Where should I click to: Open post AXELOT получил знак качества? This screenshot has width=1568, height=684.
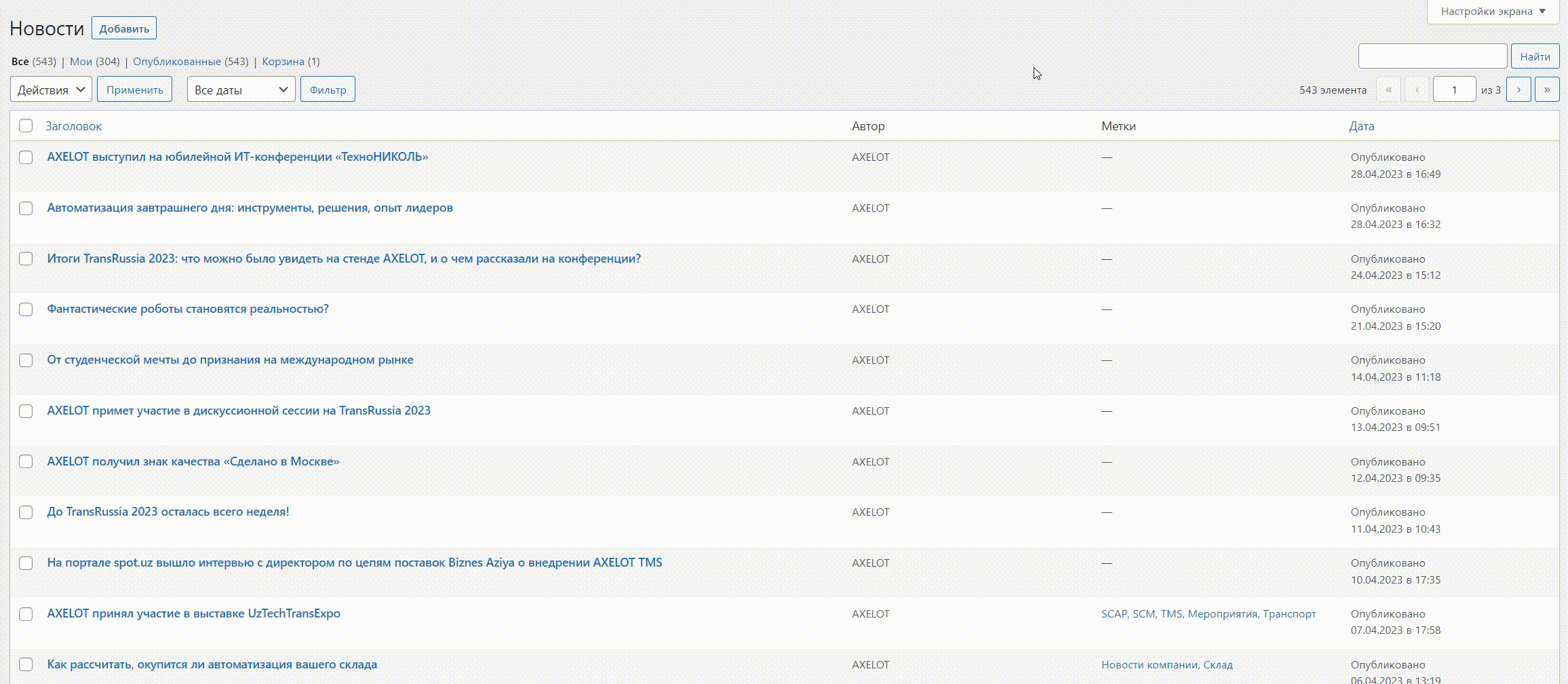pos(193,461)
